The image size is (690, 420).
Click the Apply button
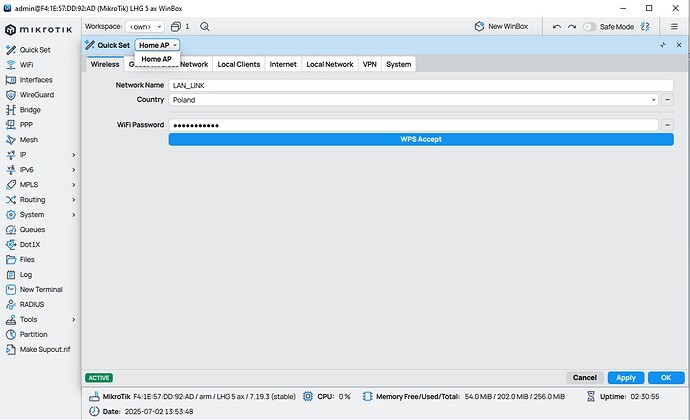626,377
